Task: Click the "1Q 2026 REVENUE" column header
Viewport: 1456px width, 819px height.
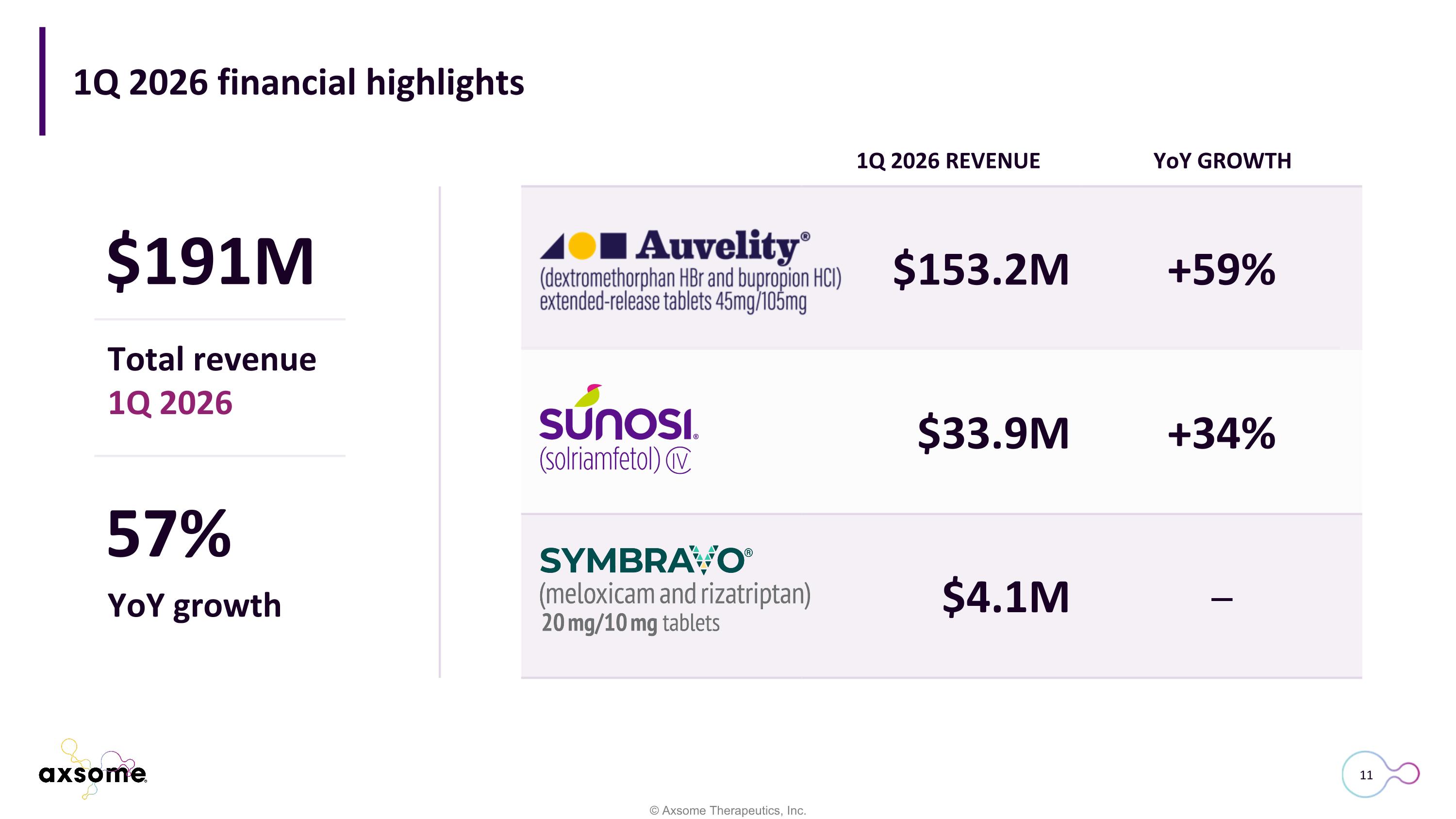Action: (x=948, y=161)
